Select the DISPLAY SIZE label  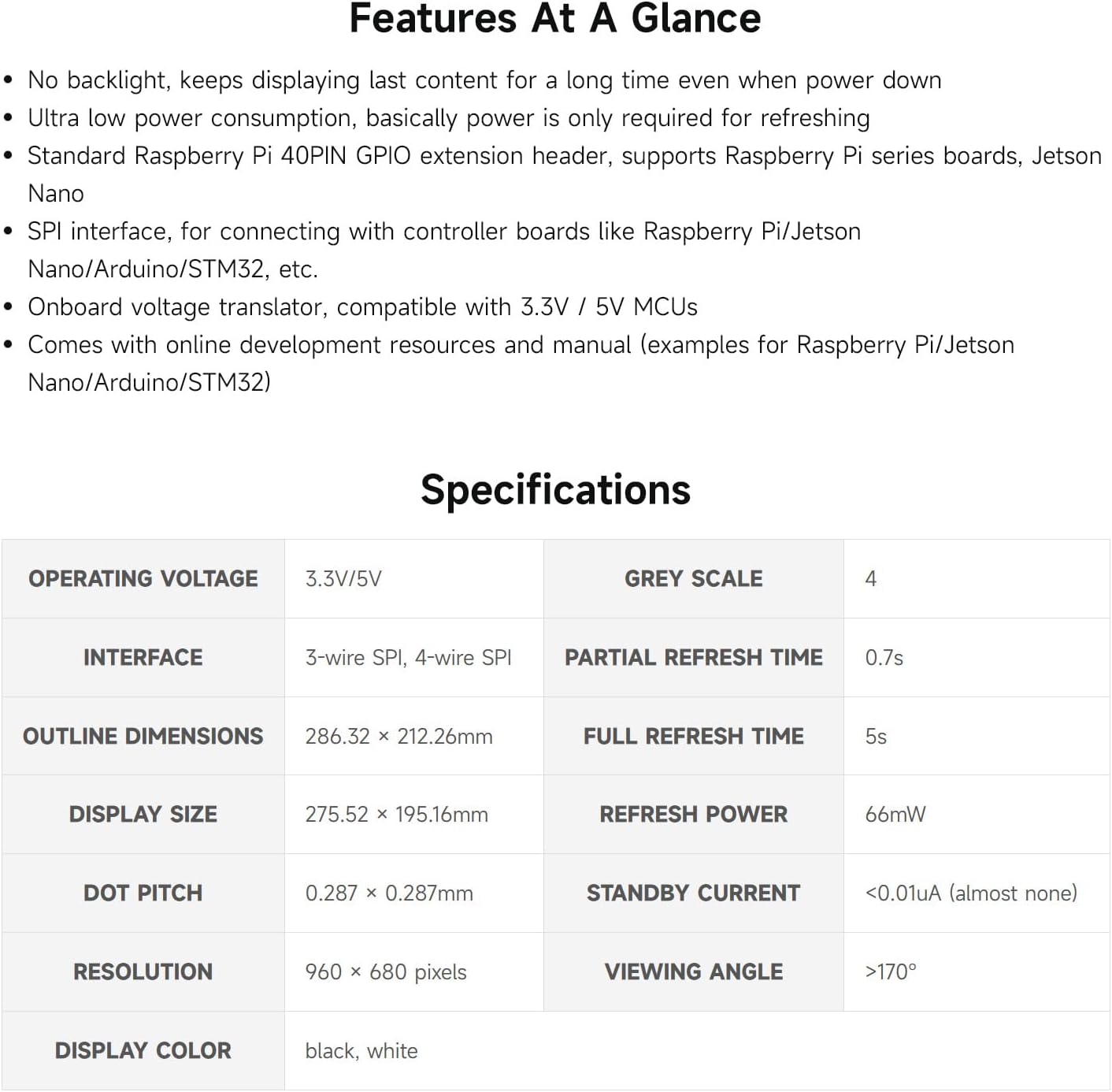tap(143, 814)
